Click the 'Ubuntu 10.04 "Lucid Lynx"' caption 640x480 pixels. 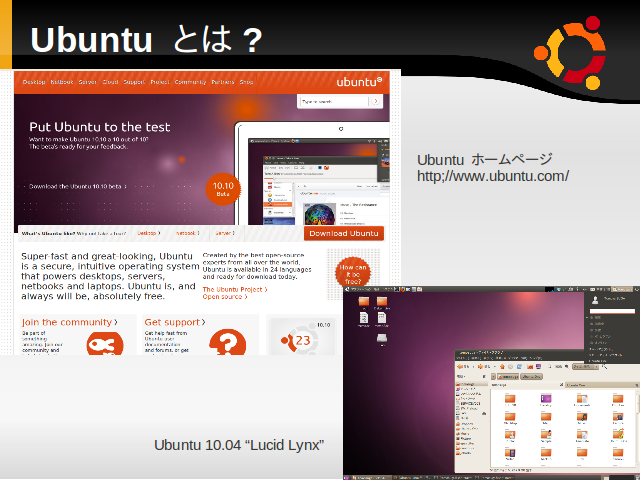pos(239,445)
